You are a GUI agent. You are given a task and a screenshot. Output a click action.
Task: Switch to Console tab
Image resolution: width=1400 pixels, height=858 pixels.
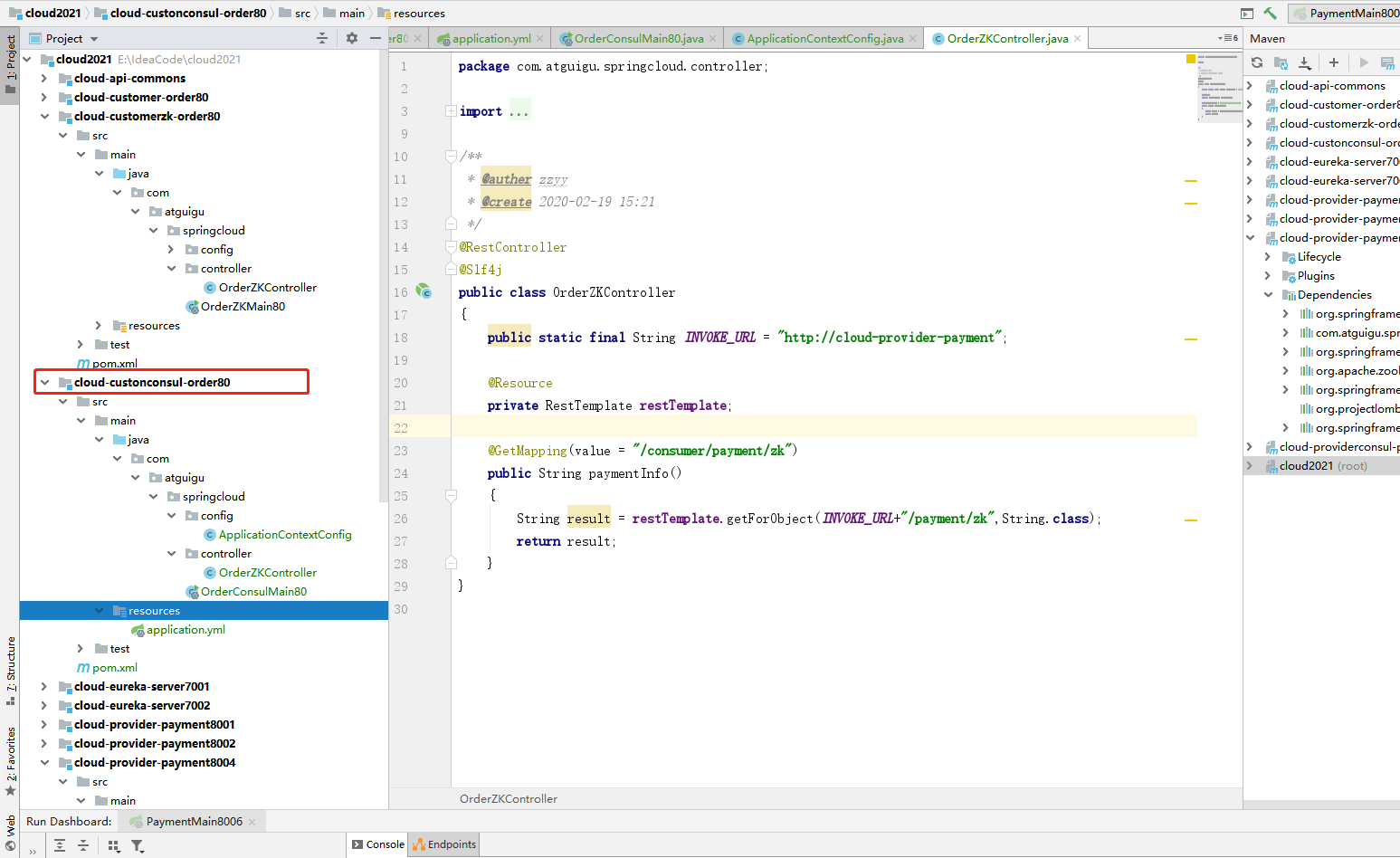click(x=377, y=844)
